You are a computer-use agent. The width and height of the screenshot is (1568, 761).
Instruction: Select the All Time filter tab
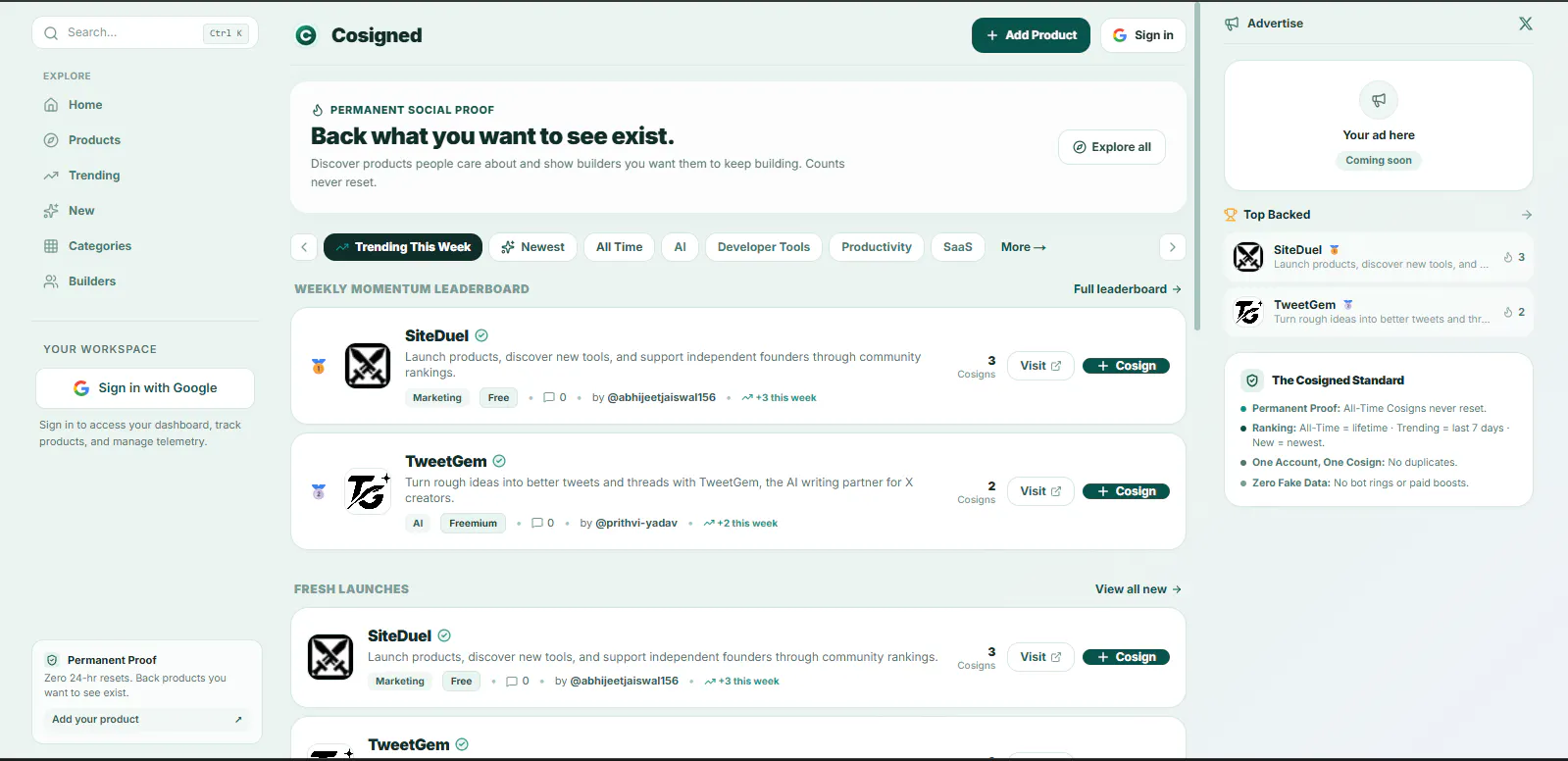tap(620, 247)
